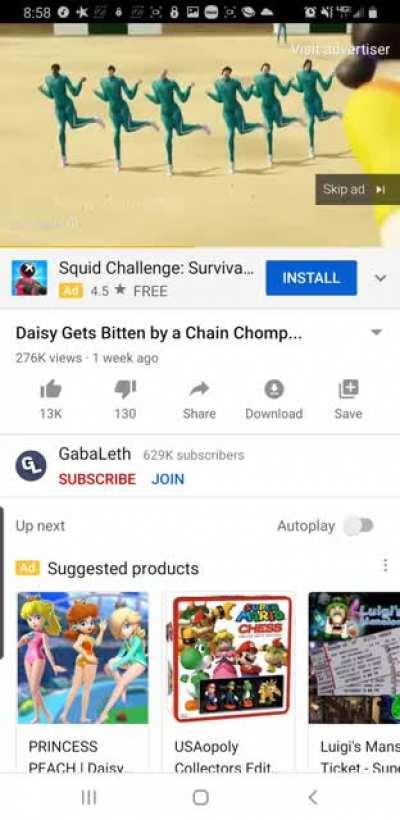Install the Squid Challenge app
This screenshot has height=820, width=400.
[311, 278]
